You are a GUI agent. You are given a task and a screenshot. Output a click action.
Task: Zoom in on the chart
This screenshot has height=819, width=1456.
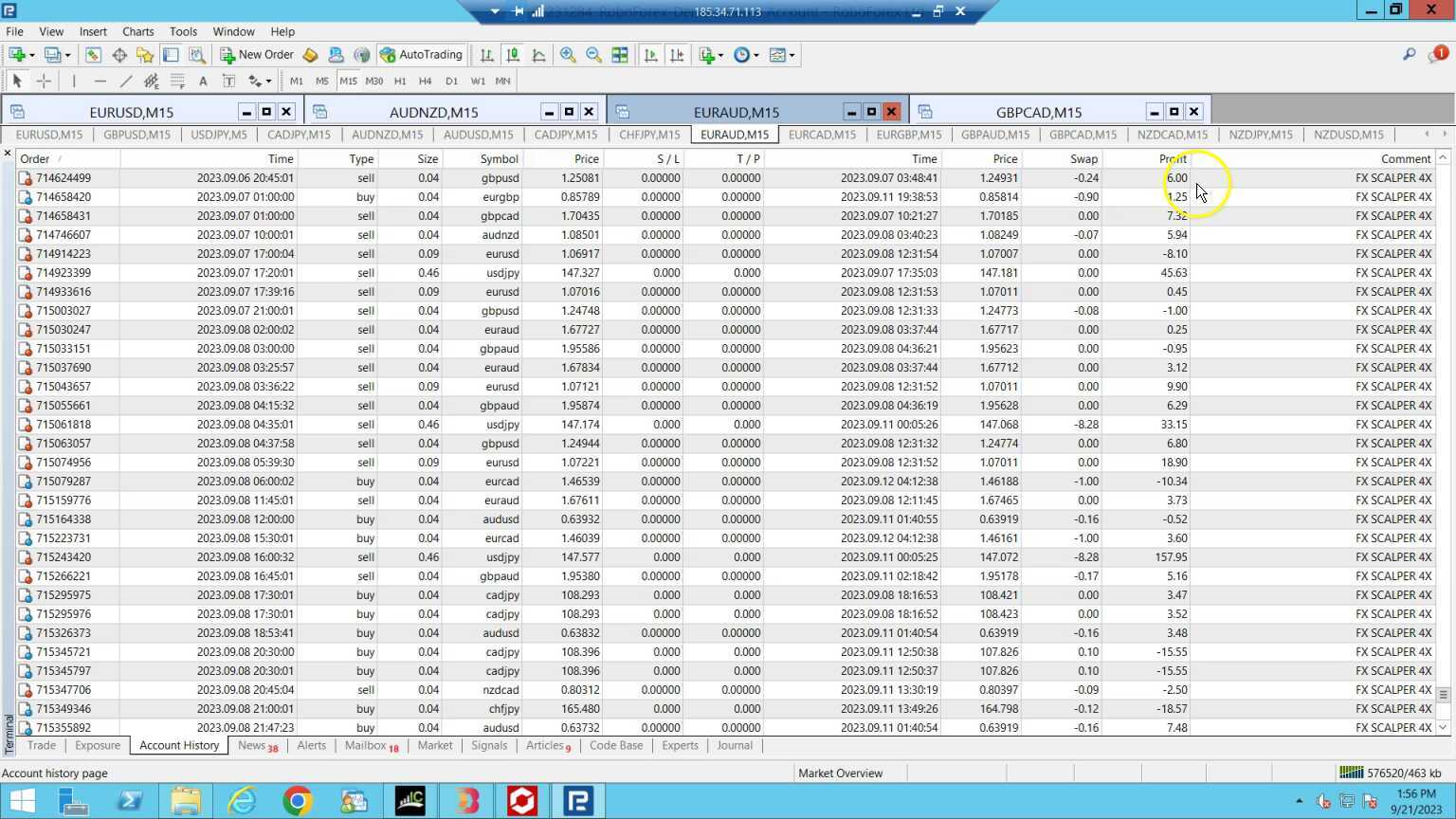pos(568,54)
